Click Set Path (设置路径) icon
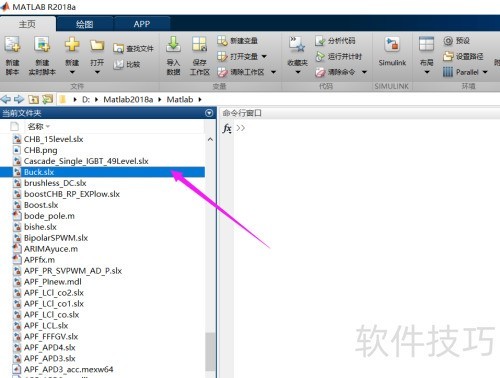 tap(448, 56)
